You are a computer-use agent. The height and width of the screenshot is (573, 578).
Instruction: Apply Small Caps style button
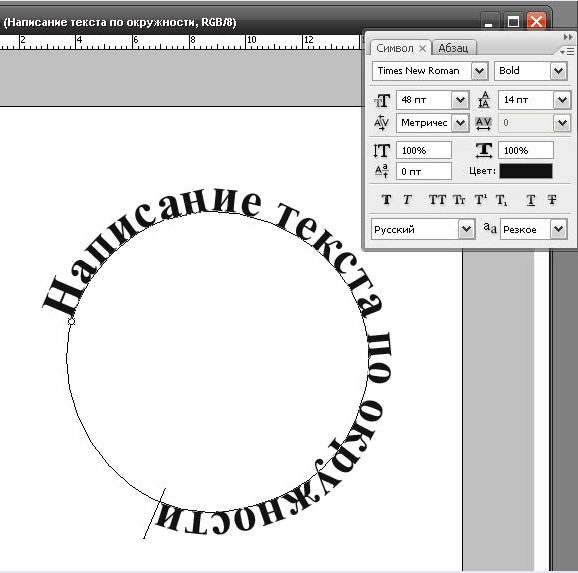[459, 200]
